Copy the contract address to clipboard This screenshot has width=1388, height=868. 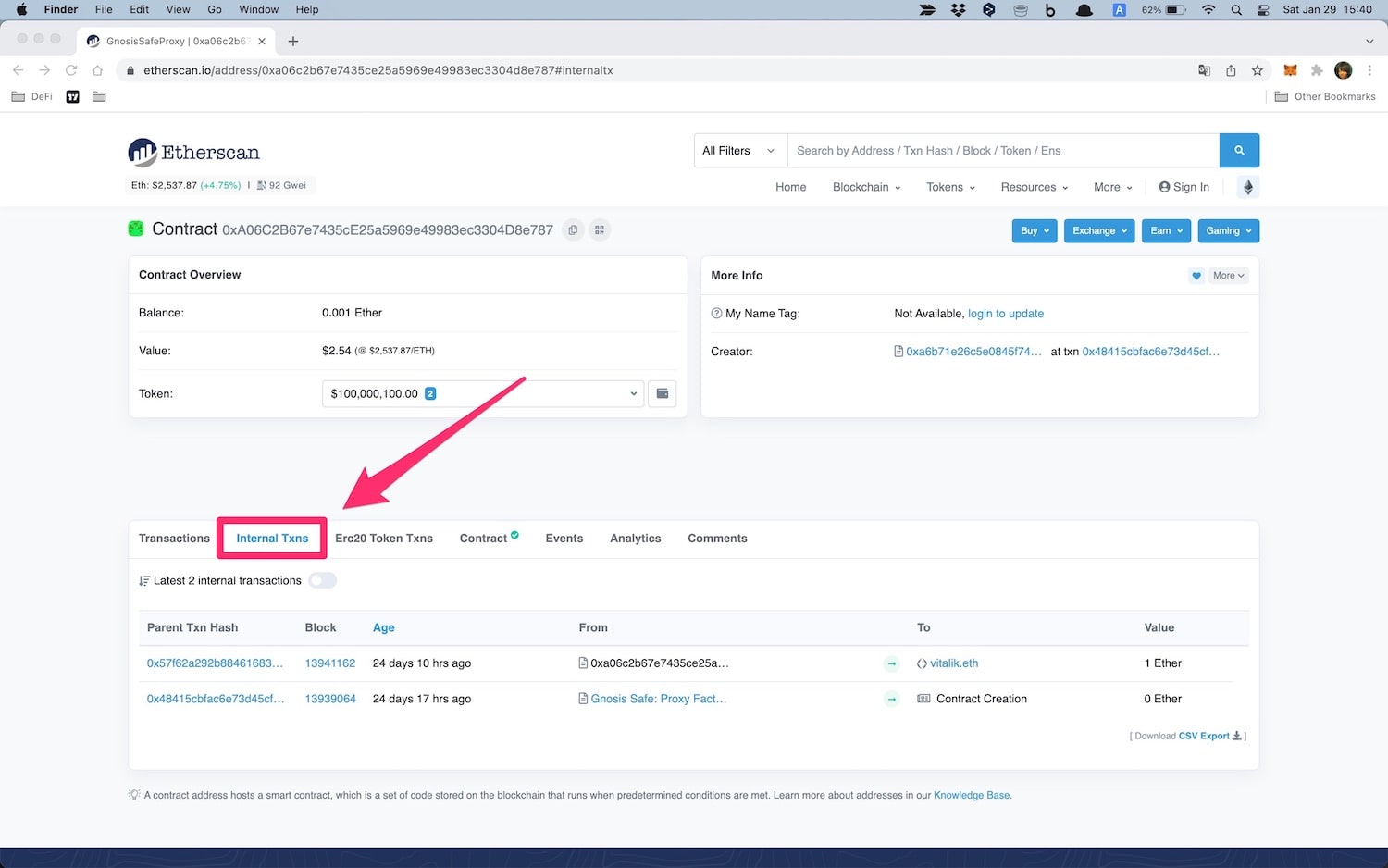tap(574, 230)
